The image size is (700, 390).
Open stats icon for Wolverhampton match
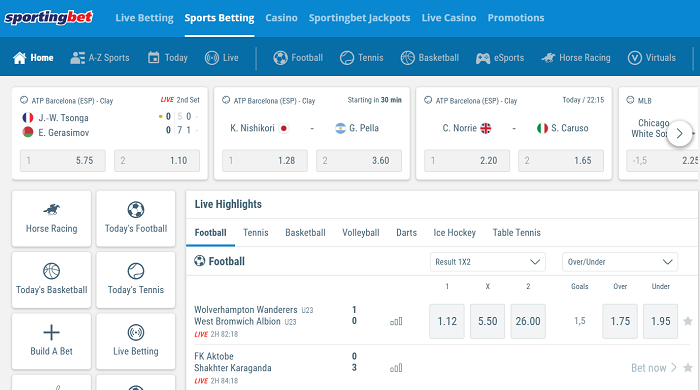(x=396, y=321)
